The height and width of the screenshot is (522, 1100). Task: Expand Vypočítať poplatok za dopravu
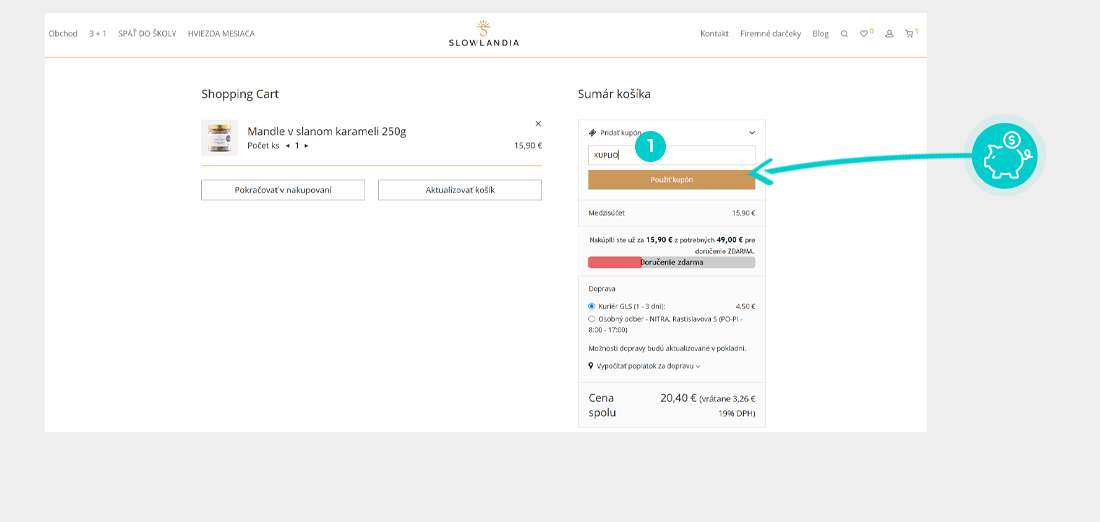[644, 366]
